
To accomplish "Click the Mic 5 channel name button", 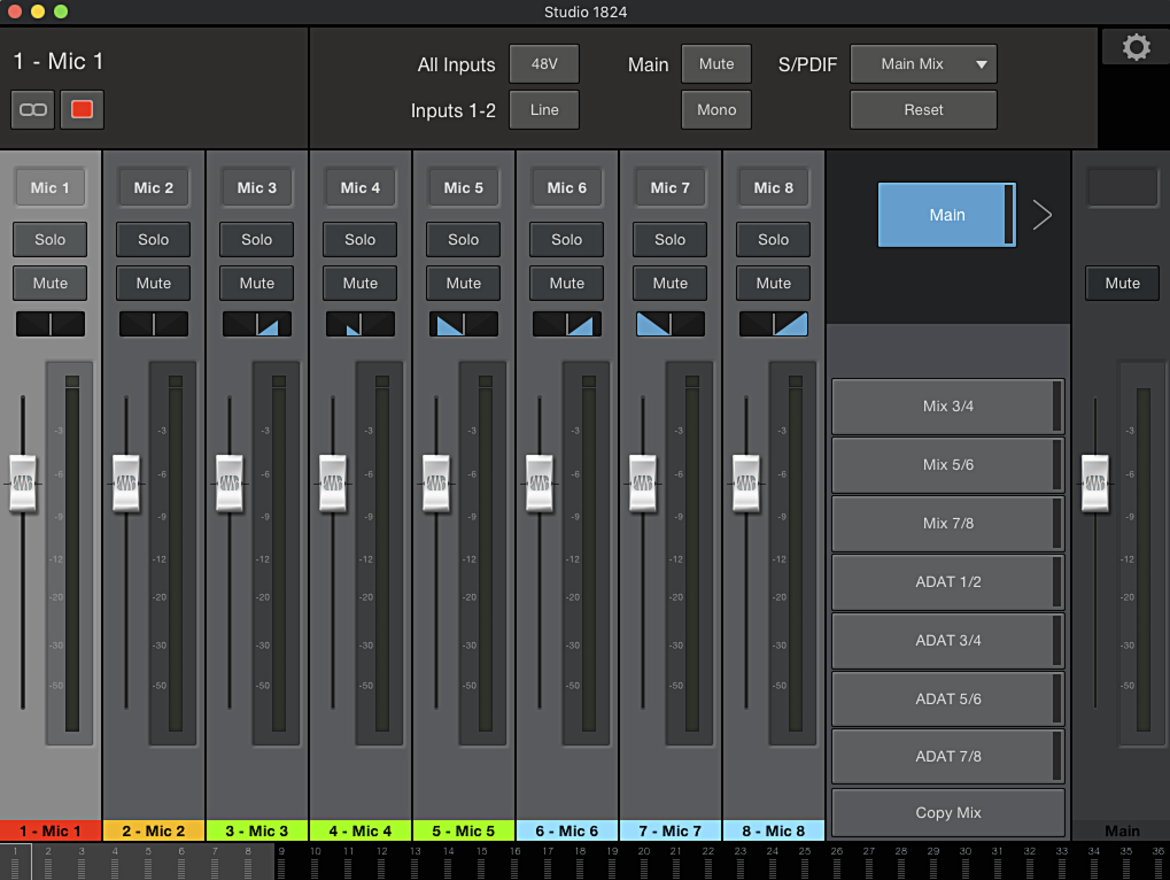I will click(463, 188).
